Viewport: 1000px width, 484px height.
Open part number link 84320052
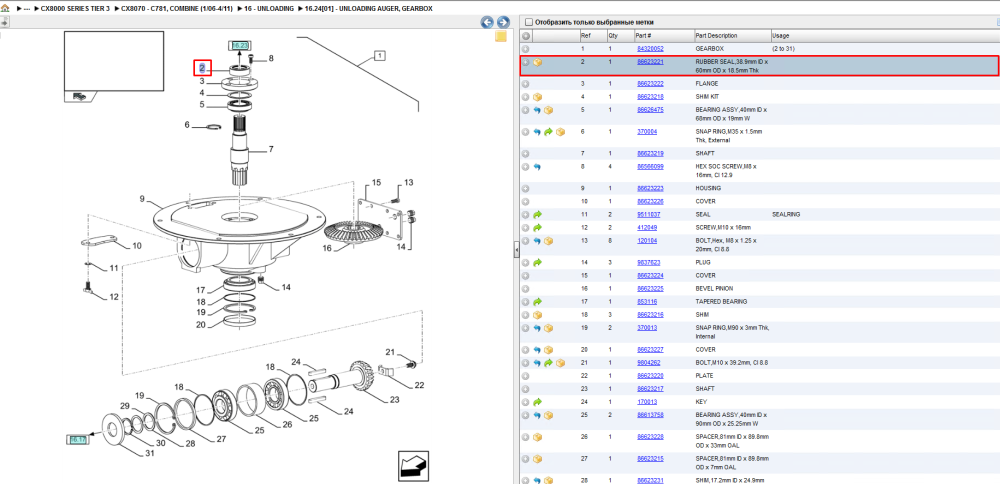pyautogui.click(x=650, y=49)
